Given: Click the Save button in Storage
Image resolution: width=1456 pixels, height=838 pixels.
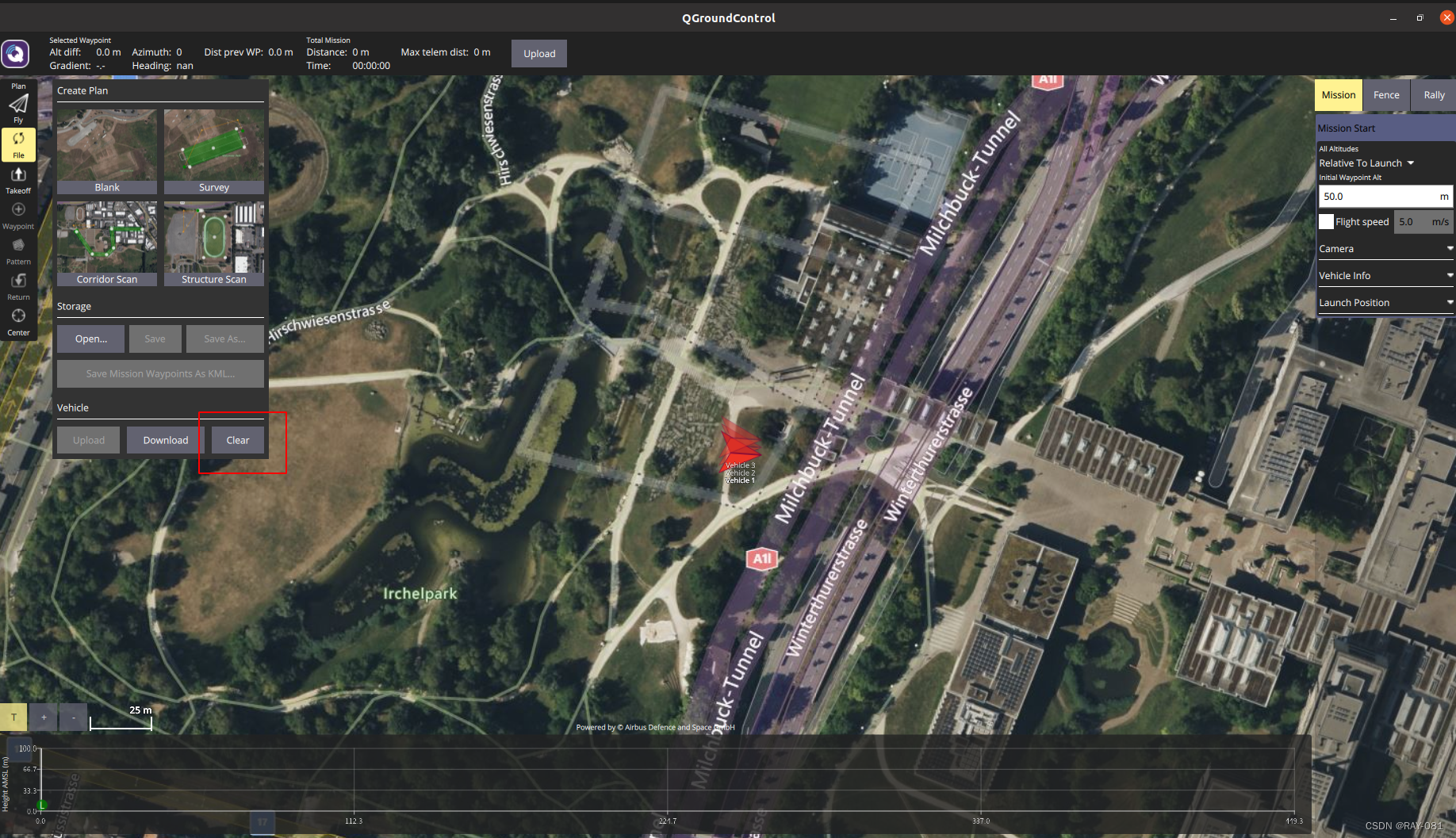Looking at the screenshot, I should 155,339.
